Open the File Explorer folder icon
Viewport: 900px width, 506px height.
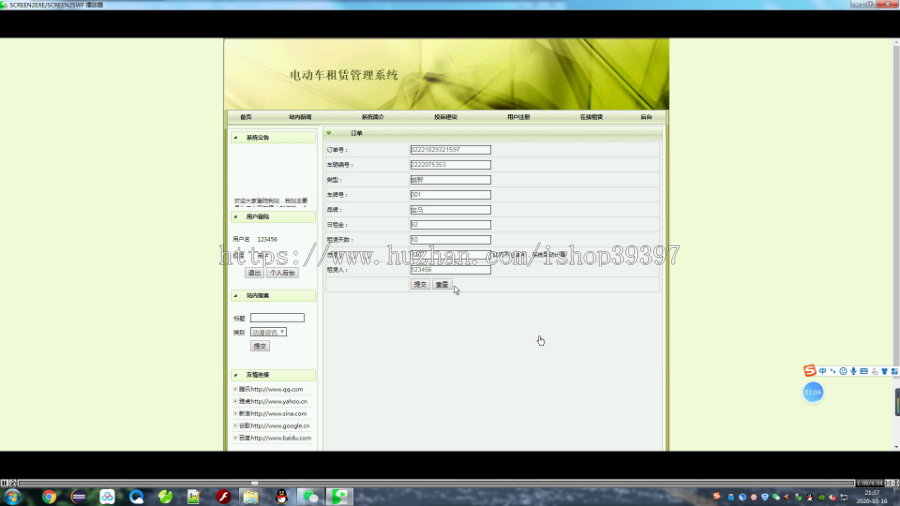point(250,496)
